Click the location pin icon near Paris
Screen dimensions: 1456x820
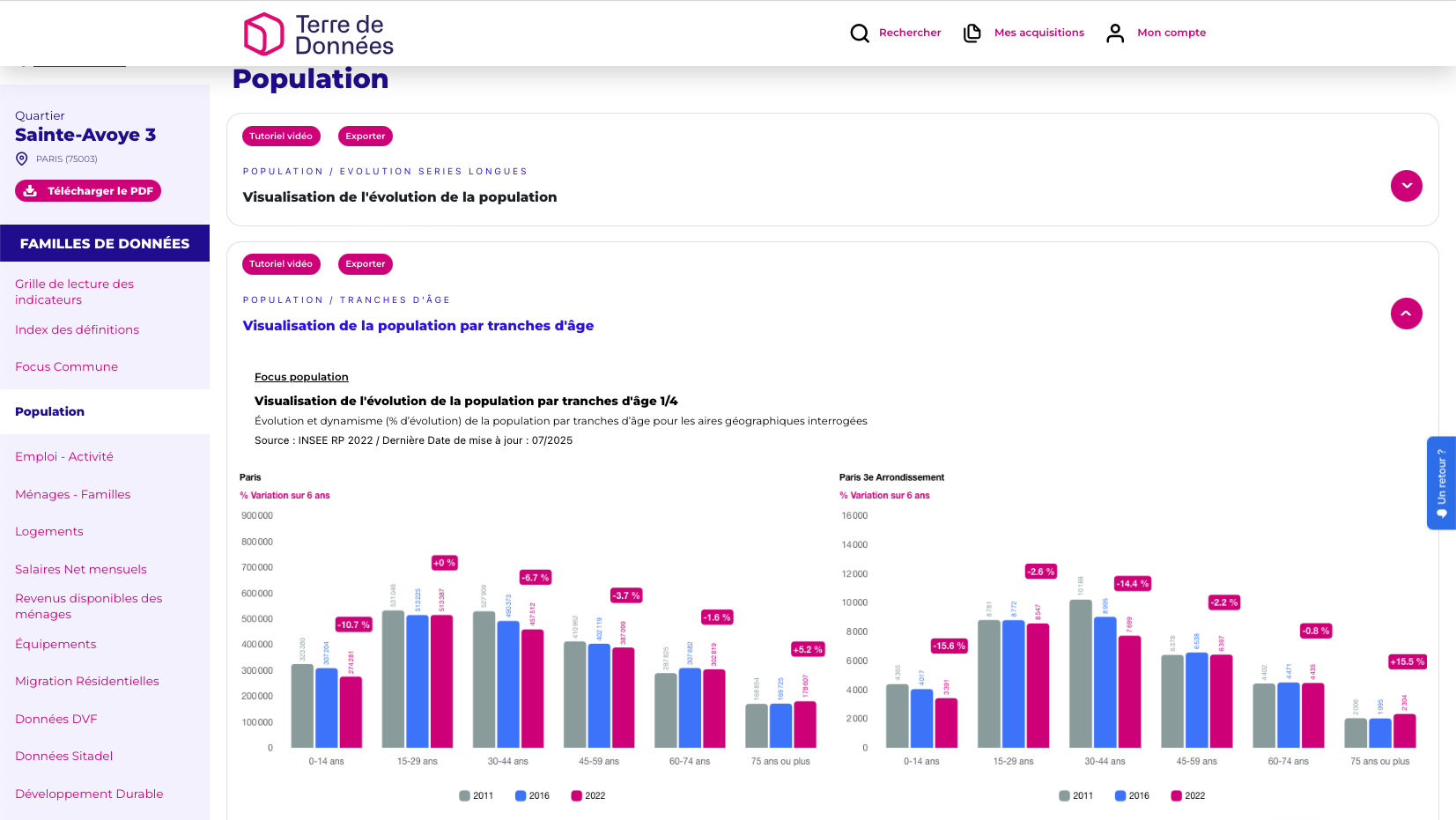point(22,159)
